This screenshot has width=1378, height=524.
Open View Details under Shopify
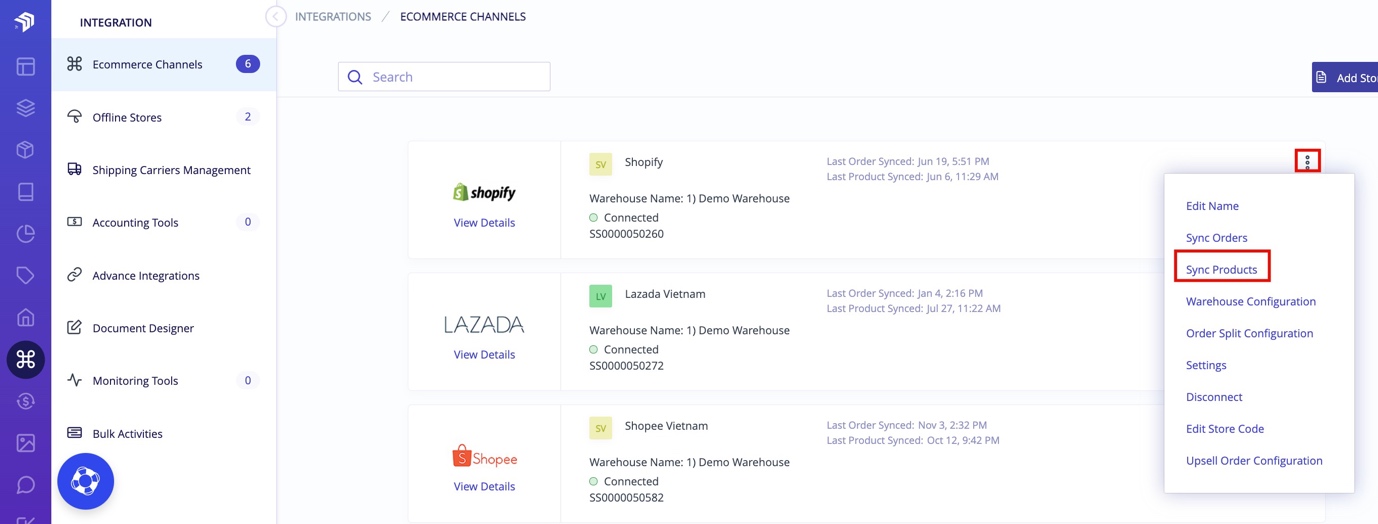[484, 223]
